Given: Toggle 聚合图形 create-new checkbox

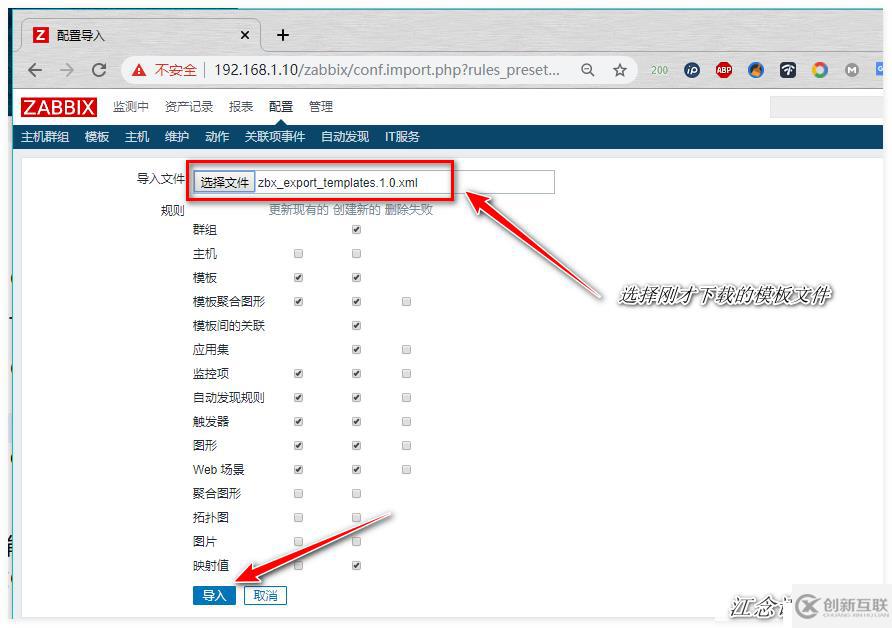Looking at the screenshot, I should [356, 494].
